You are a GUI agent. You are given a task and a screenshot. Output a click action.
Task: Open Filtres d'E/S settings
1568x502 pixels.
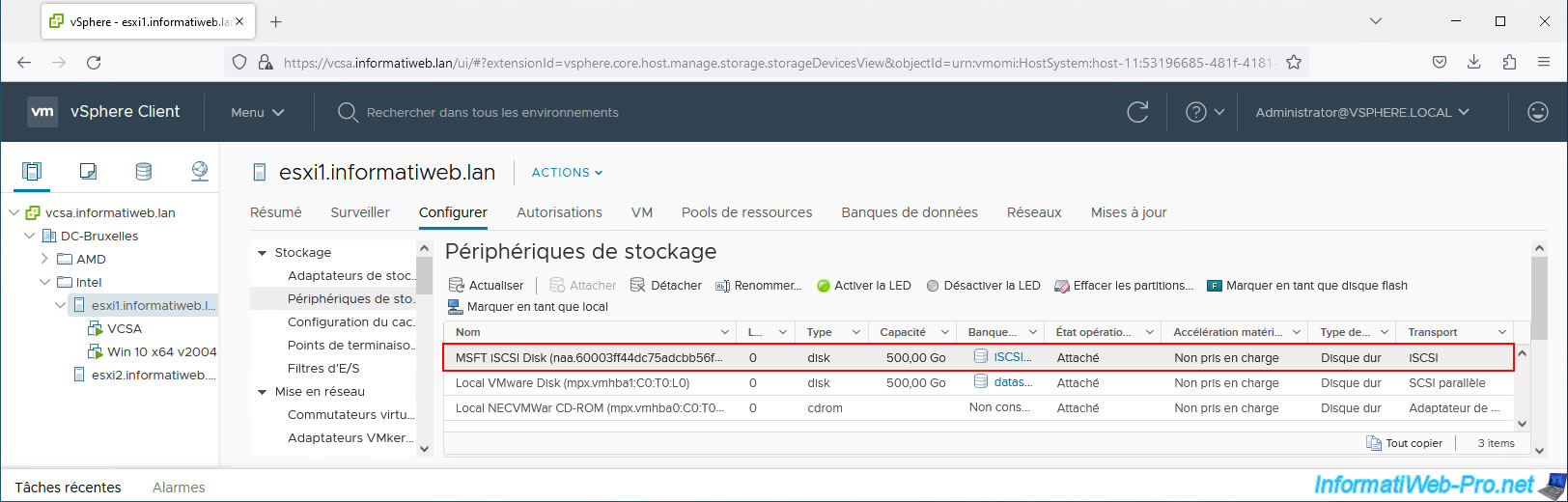[323, 369]
